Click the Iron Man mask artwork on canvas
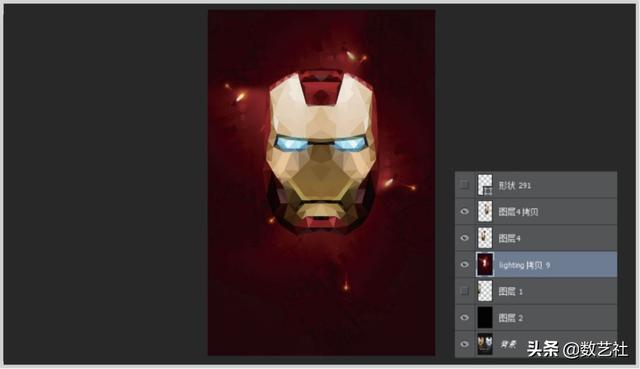The width and height of the screenshot is (640, 369). click(321, 151)
